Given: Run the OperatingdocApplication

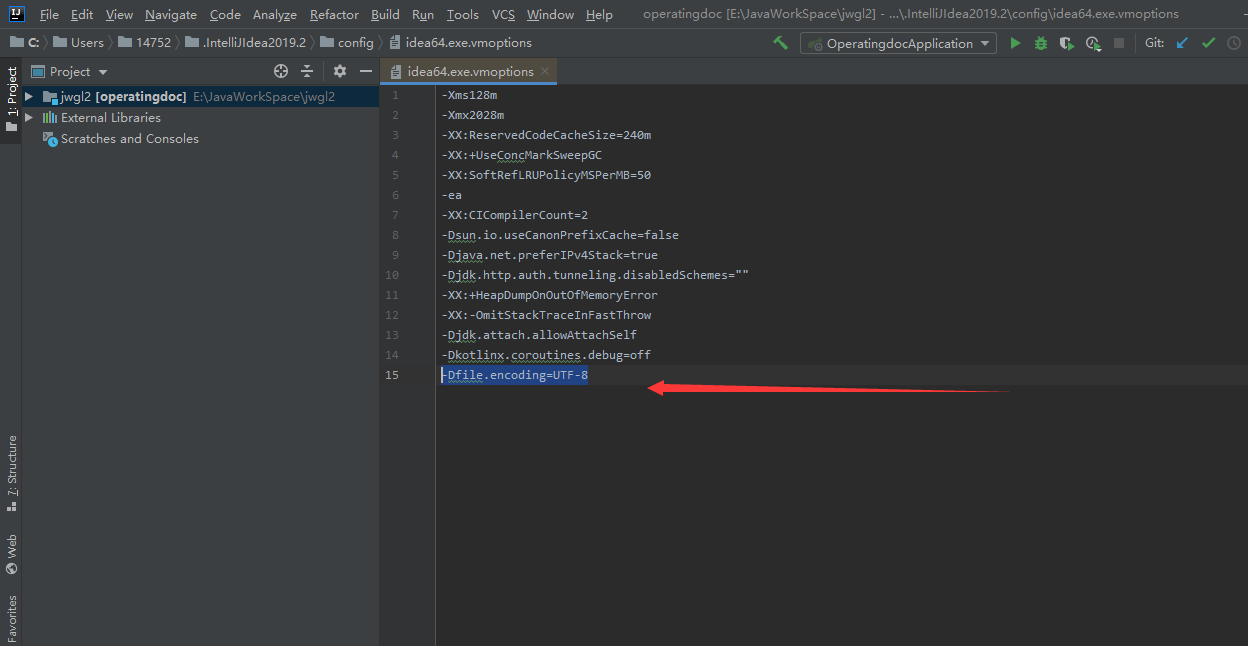Looking at the screenshot, I should coord(1015,43).
